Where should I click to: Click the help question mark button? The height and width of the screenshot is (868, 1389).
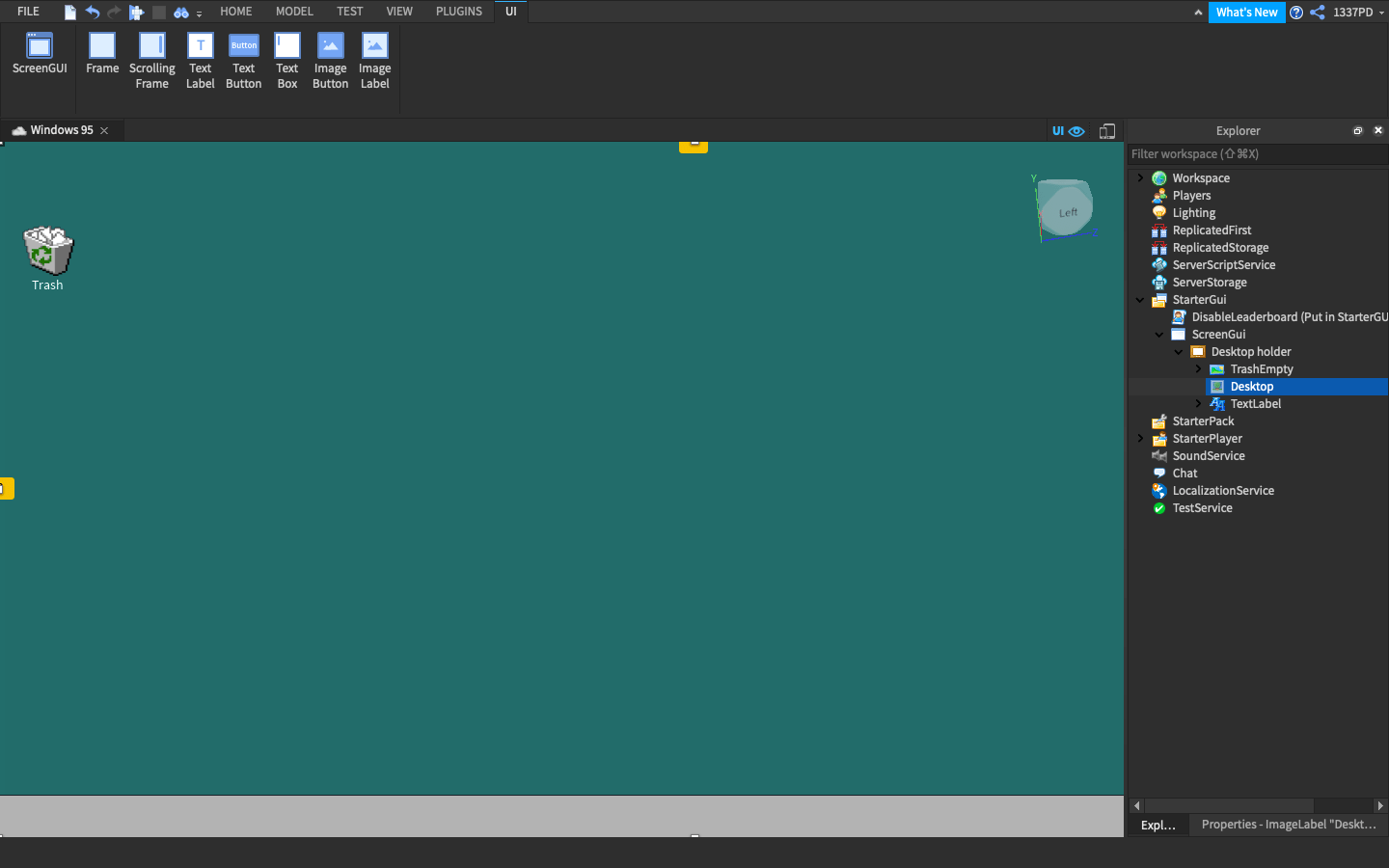(1296, 13)
